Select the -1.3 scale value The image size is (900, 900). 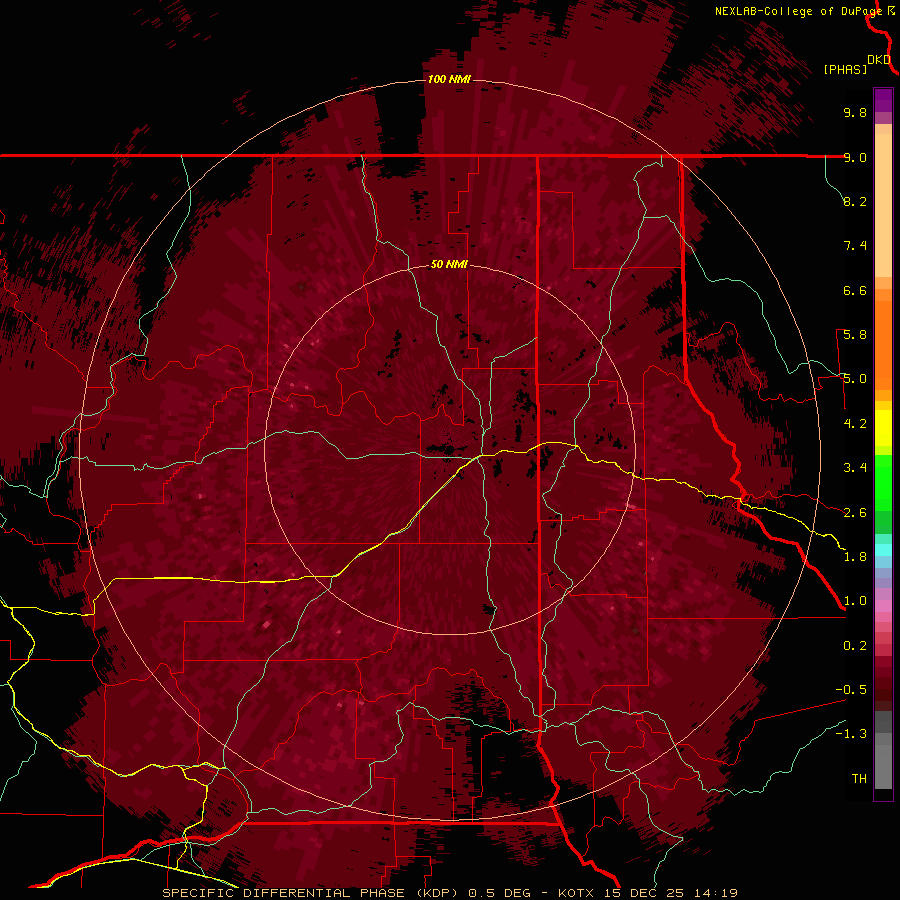click(851, 734)
